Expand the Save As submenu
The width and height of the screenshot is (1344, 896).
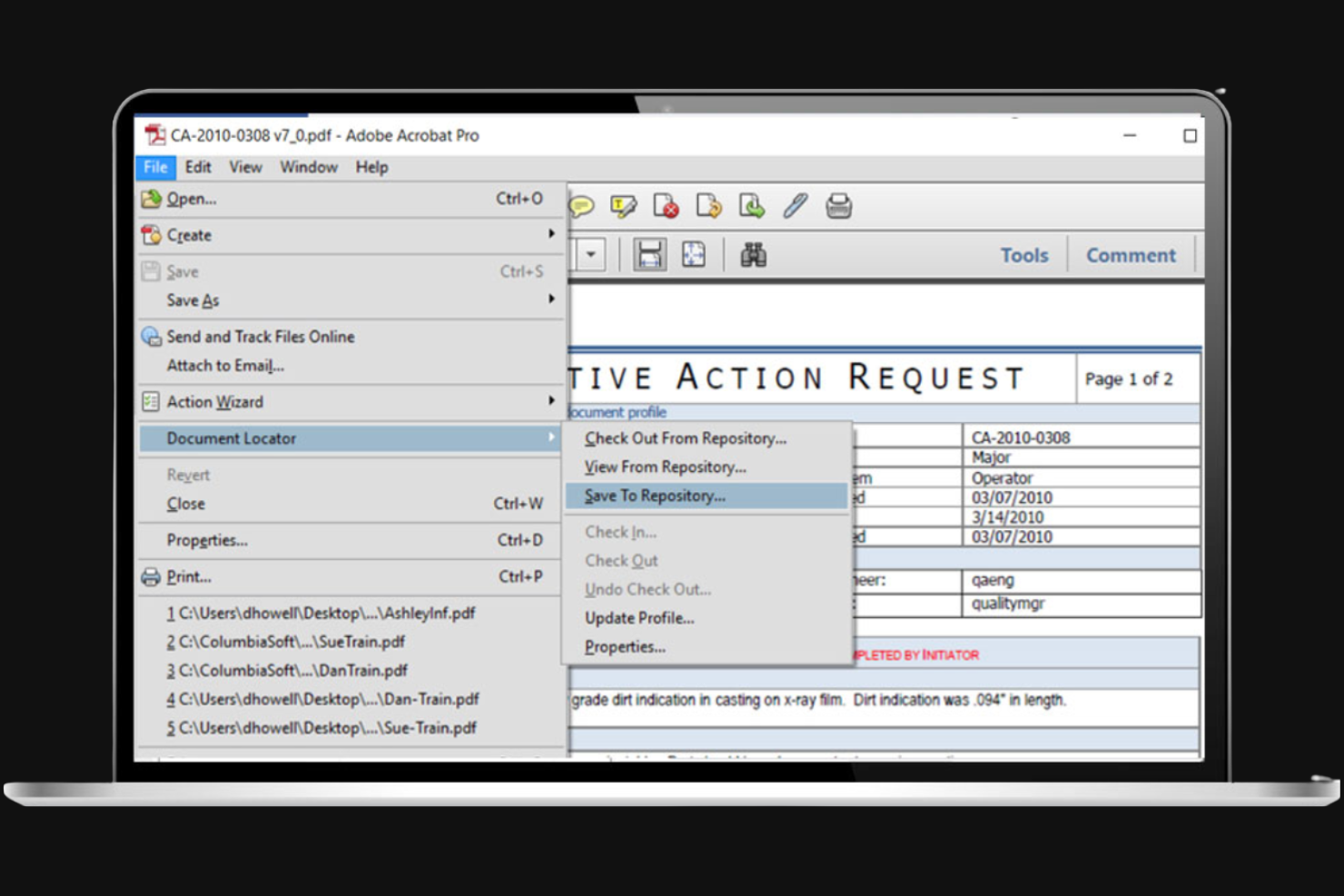click(193, 300)
